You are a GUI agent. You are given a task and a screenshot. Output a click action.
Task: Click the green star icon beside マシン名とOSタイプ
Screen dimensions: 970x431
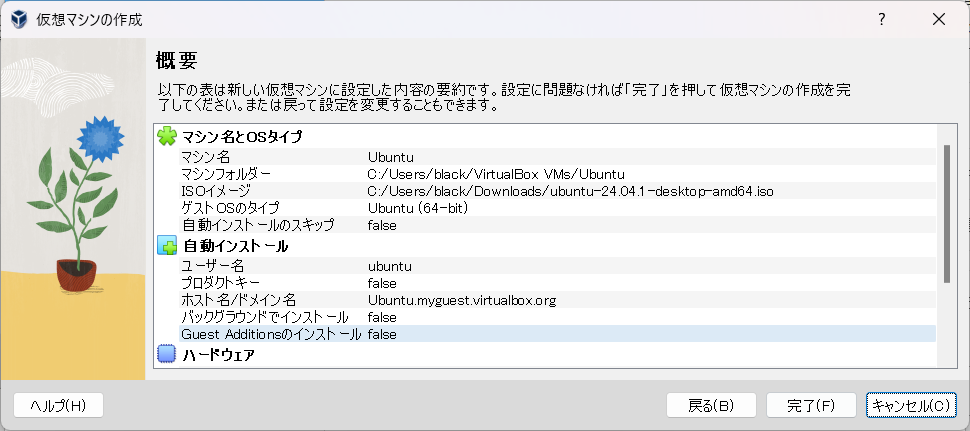[x=167, y=136]
